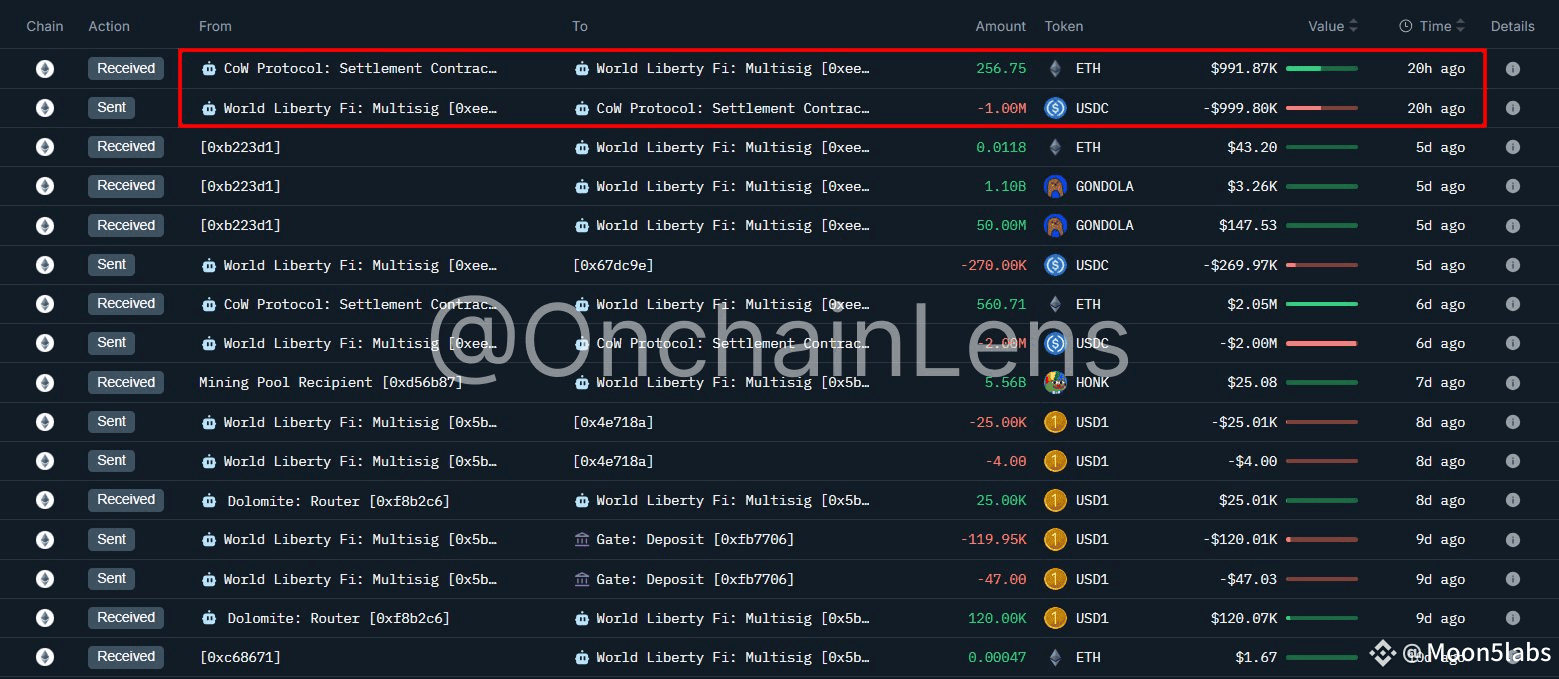Click USD1 coin icon in the -47.00 row

(x=1055, y=579)
